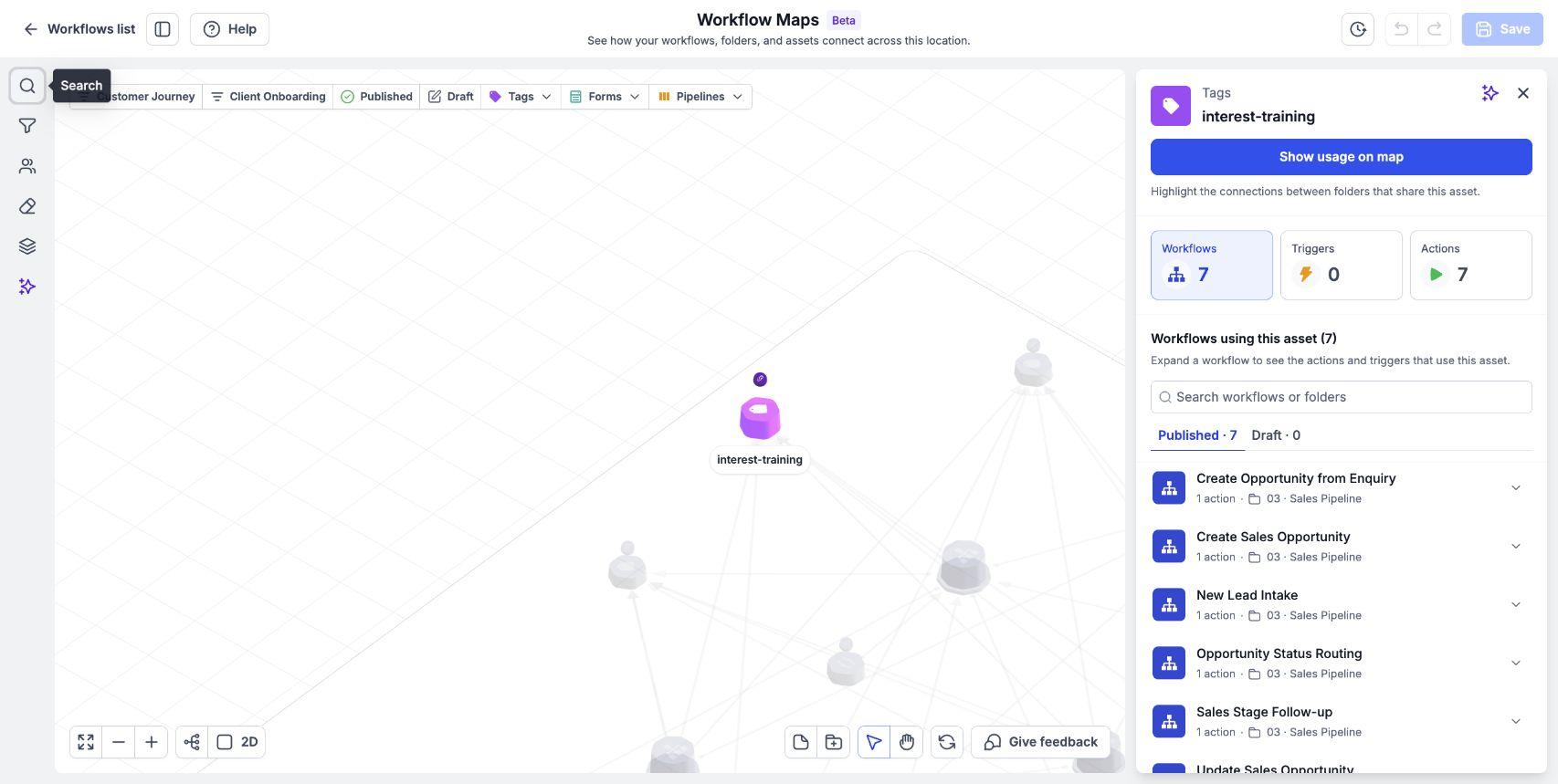The height and width of the screenshot is (784, 1558).
Task: Zoom out with the minus button
Action: (x=119, y=742)
